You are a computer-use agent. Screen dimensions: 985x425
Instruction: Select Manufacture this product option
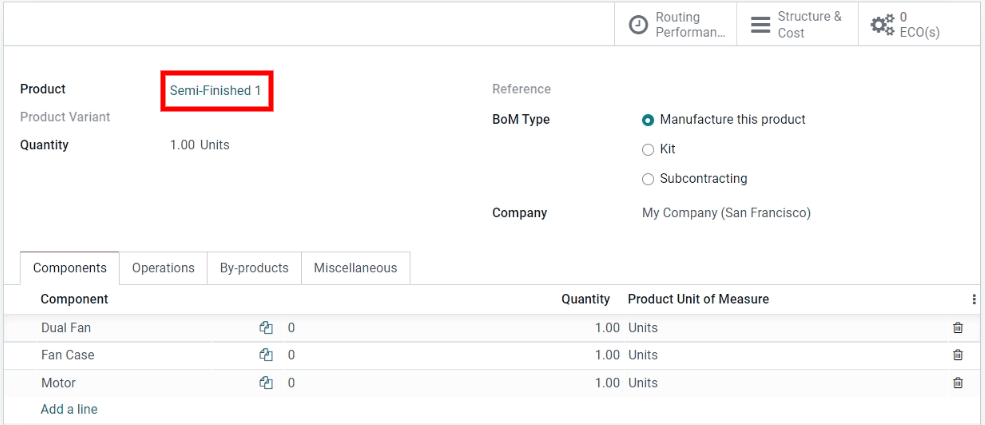click(x=648, y=120)
